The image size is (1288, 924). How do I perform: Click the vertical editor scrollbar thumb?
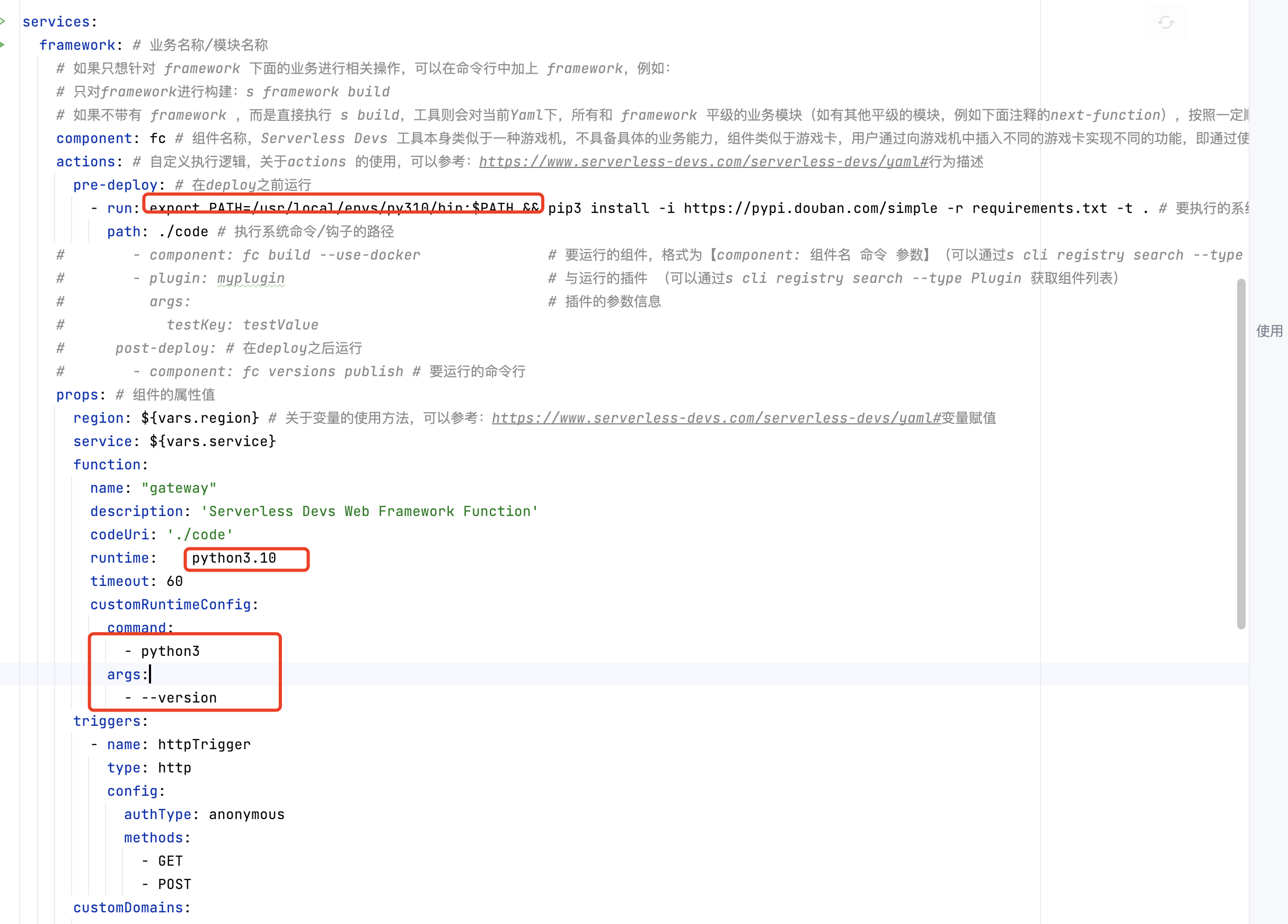click(1241, 454)
